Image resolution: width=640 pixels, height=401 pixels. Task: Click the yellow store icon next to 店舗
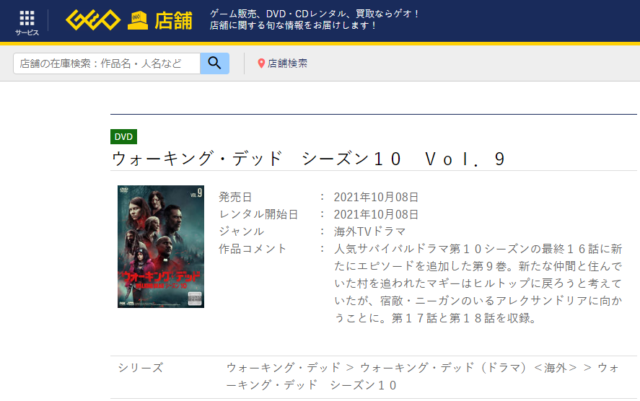[138, 21]
